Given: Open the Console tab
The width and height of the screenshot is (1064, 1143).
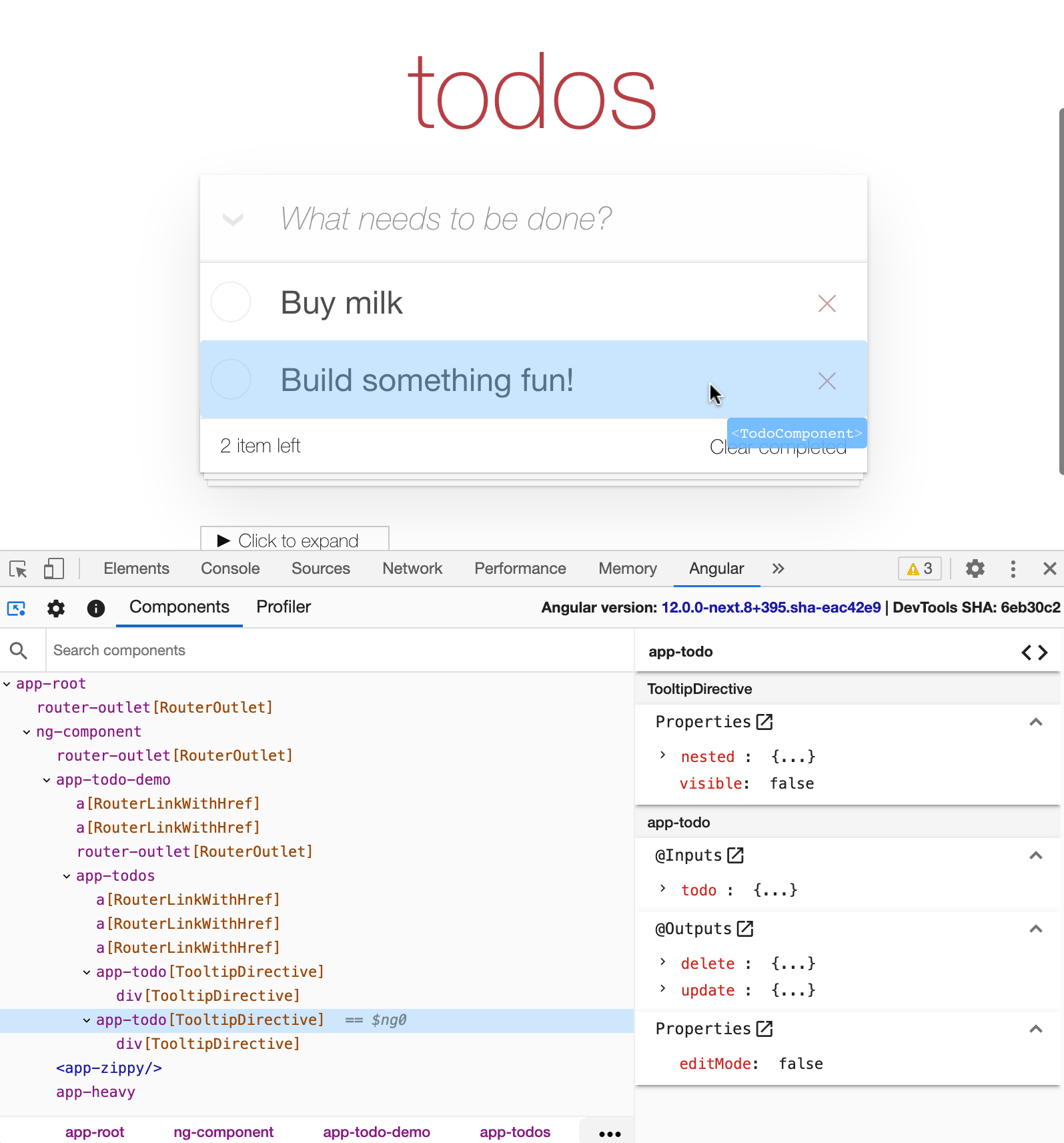Looking at the screenshot, I should tap(230, 569).
